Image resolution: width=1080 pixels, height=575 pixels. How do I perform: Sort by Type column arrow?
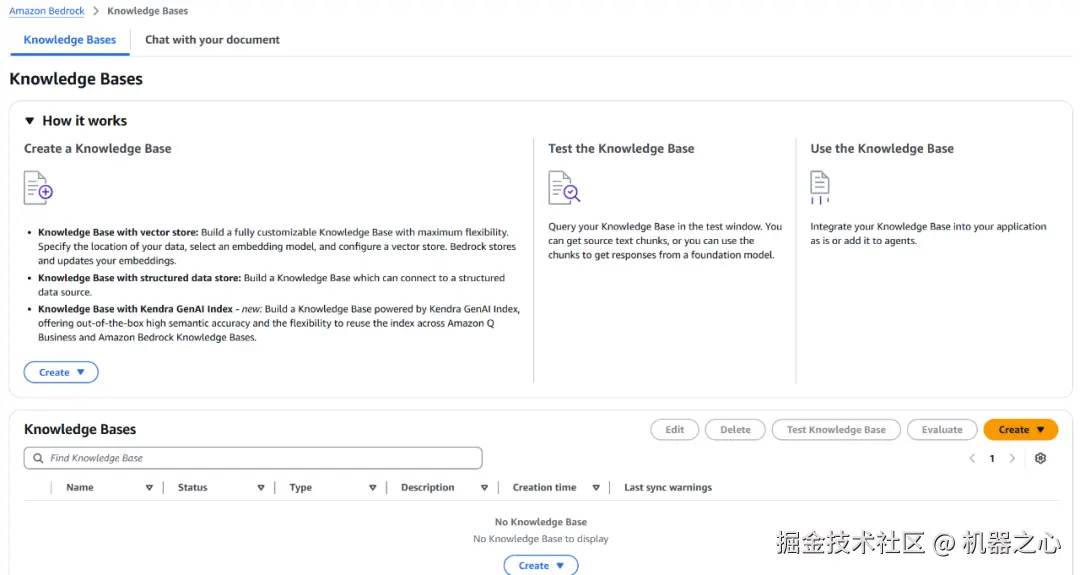[372, 488]
